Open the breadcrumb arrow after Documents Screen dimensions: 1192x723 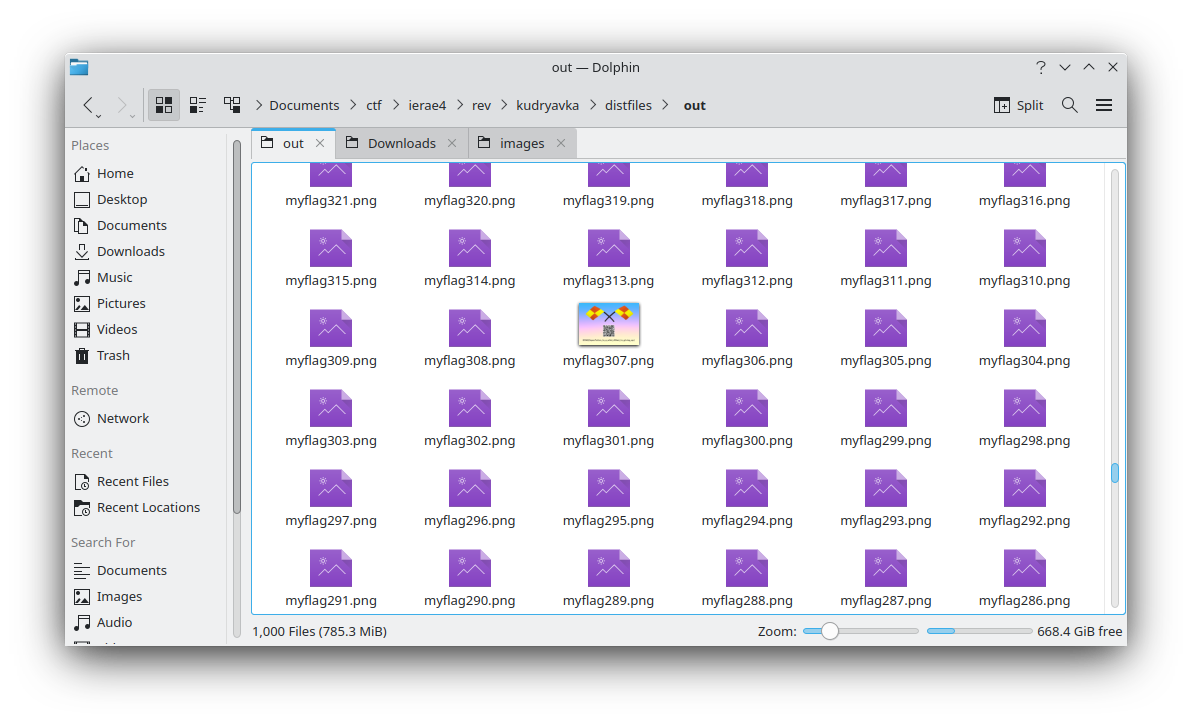351,104
